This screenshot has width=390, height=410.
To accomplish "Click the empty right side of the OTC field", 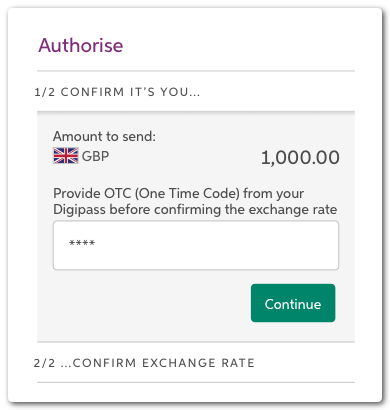I will (x=267, y=245).
